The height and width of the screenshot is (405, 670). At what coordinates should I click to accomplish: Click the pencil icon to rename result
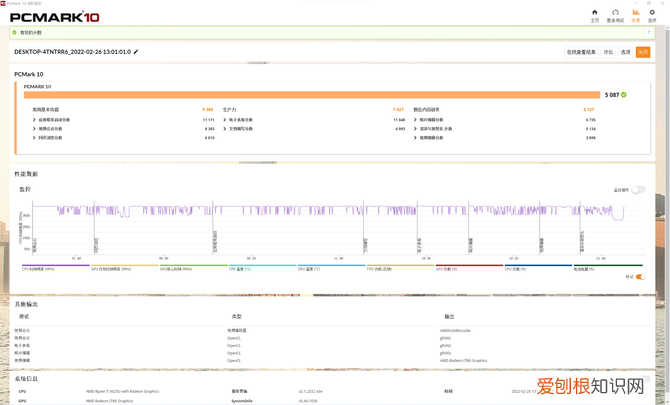point(136,52)
